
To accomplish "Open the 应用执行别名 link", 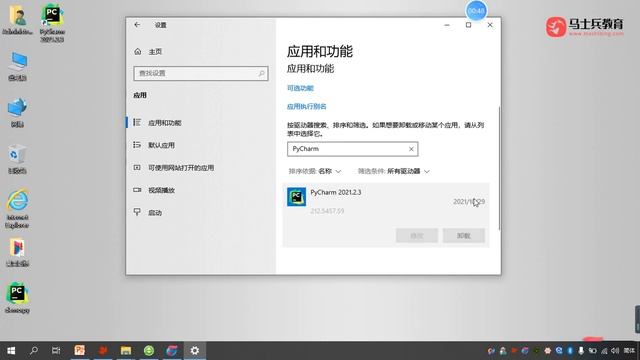I will click(x=307, y=107).
